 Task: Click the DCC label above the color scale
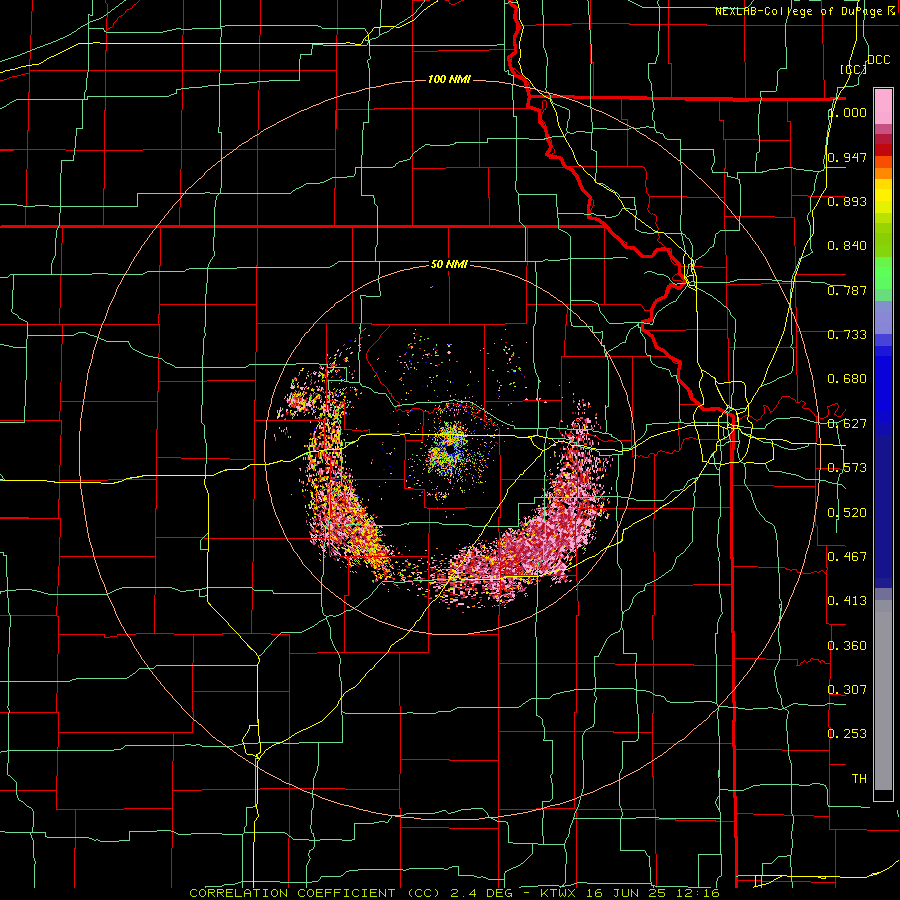tap(878, 59)
